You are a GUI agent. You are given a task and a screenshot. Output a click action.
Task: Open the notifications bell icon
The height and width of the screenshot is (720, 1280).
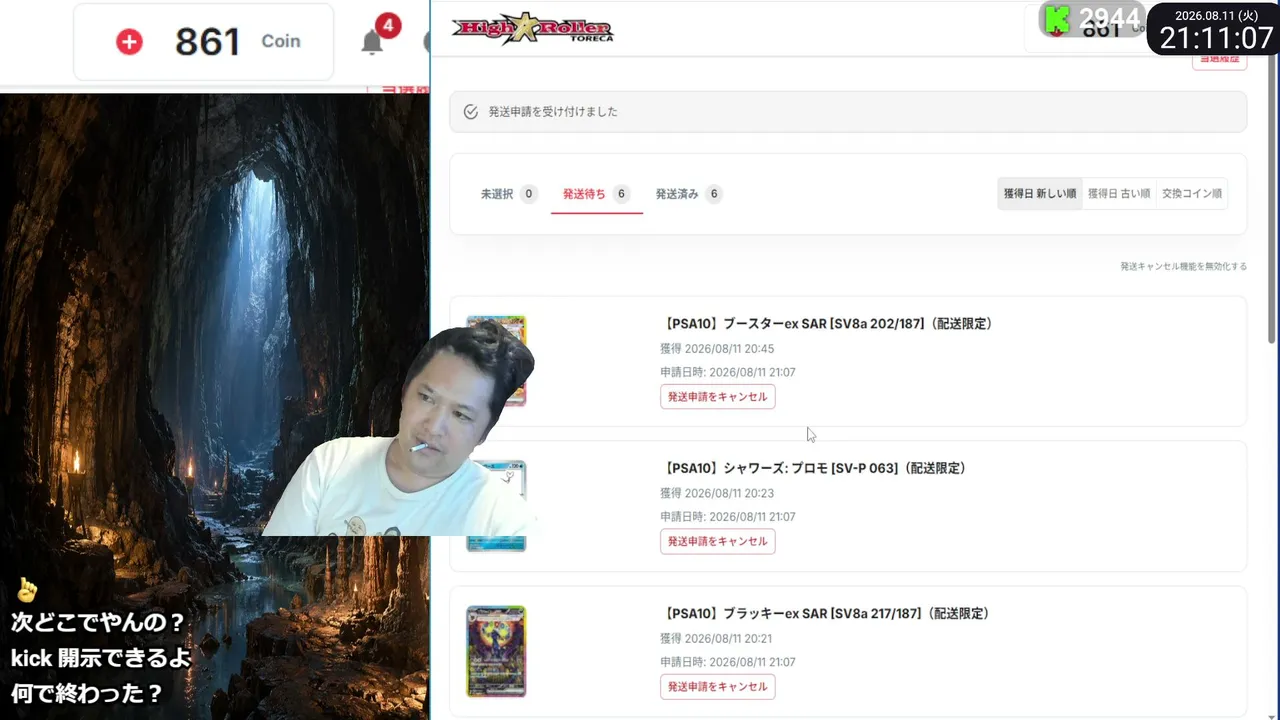(x=372, y=42)
